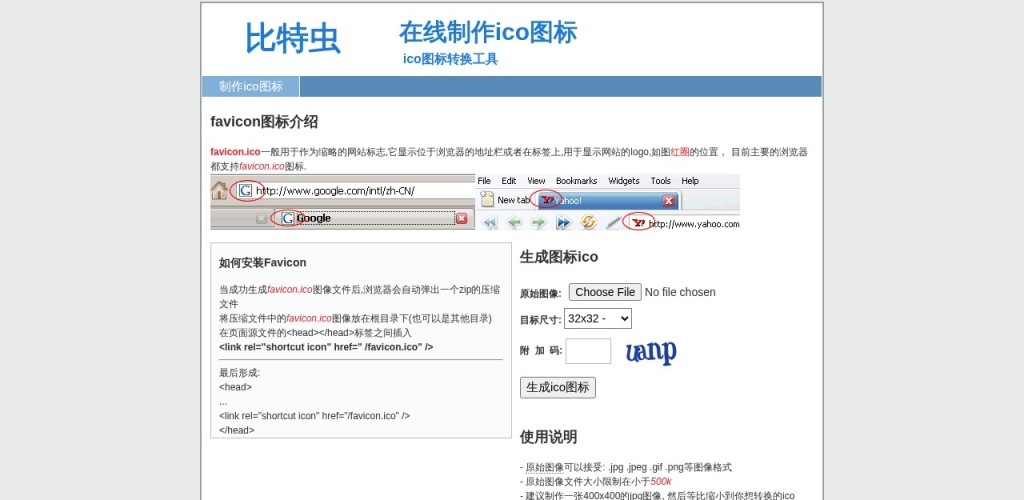Screen dimensions: 1024x500
Task: Click the New tab page icon
Action: pos(488,200)
